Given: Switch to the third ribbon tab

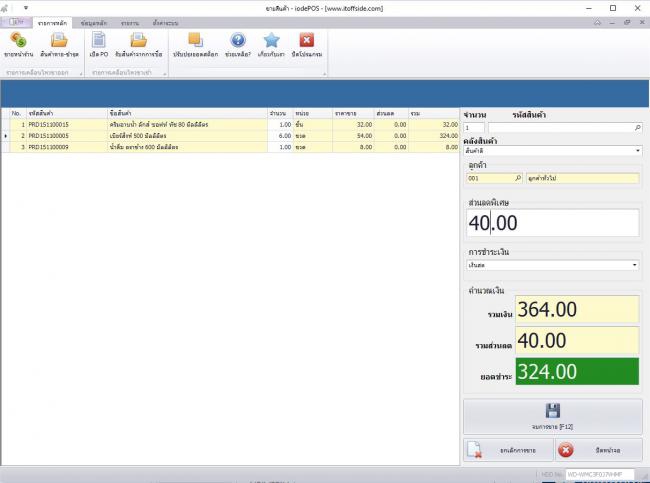Looking at the screenshot, I should click(x=130, y=23).
